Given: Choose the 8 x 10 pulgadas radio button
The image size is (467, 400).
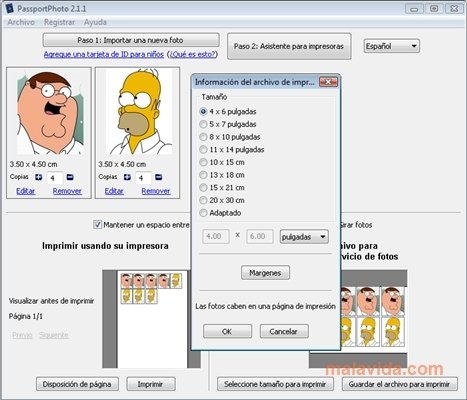Looking at the screenshot, I should 203,137.
